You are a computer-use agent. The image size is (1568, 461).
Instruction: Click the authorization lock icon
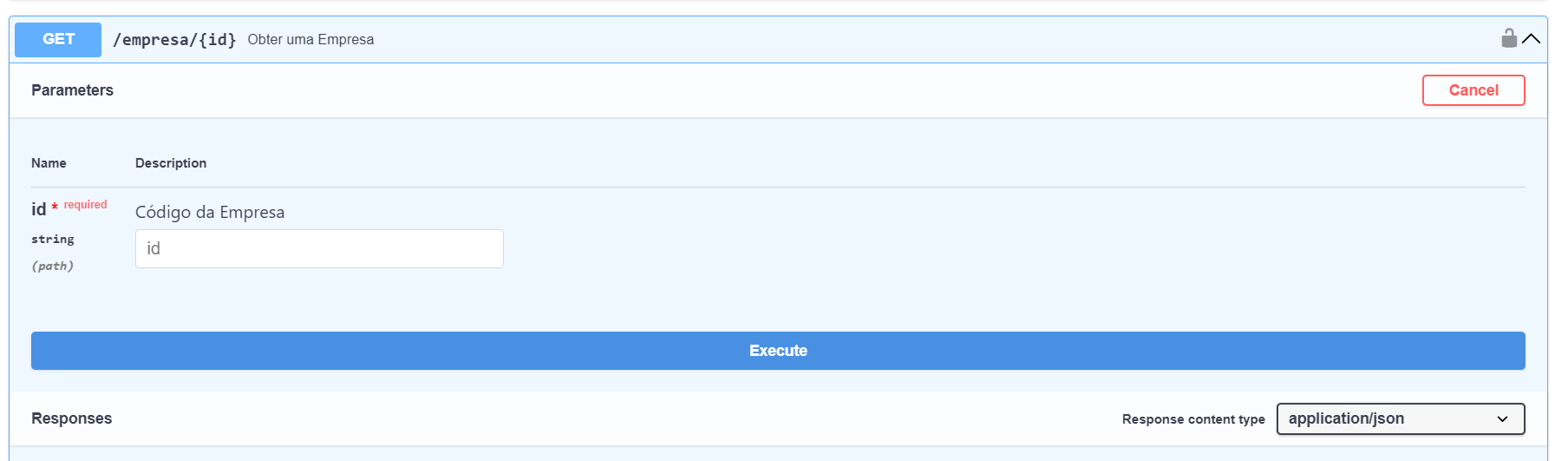[1509, 38]
